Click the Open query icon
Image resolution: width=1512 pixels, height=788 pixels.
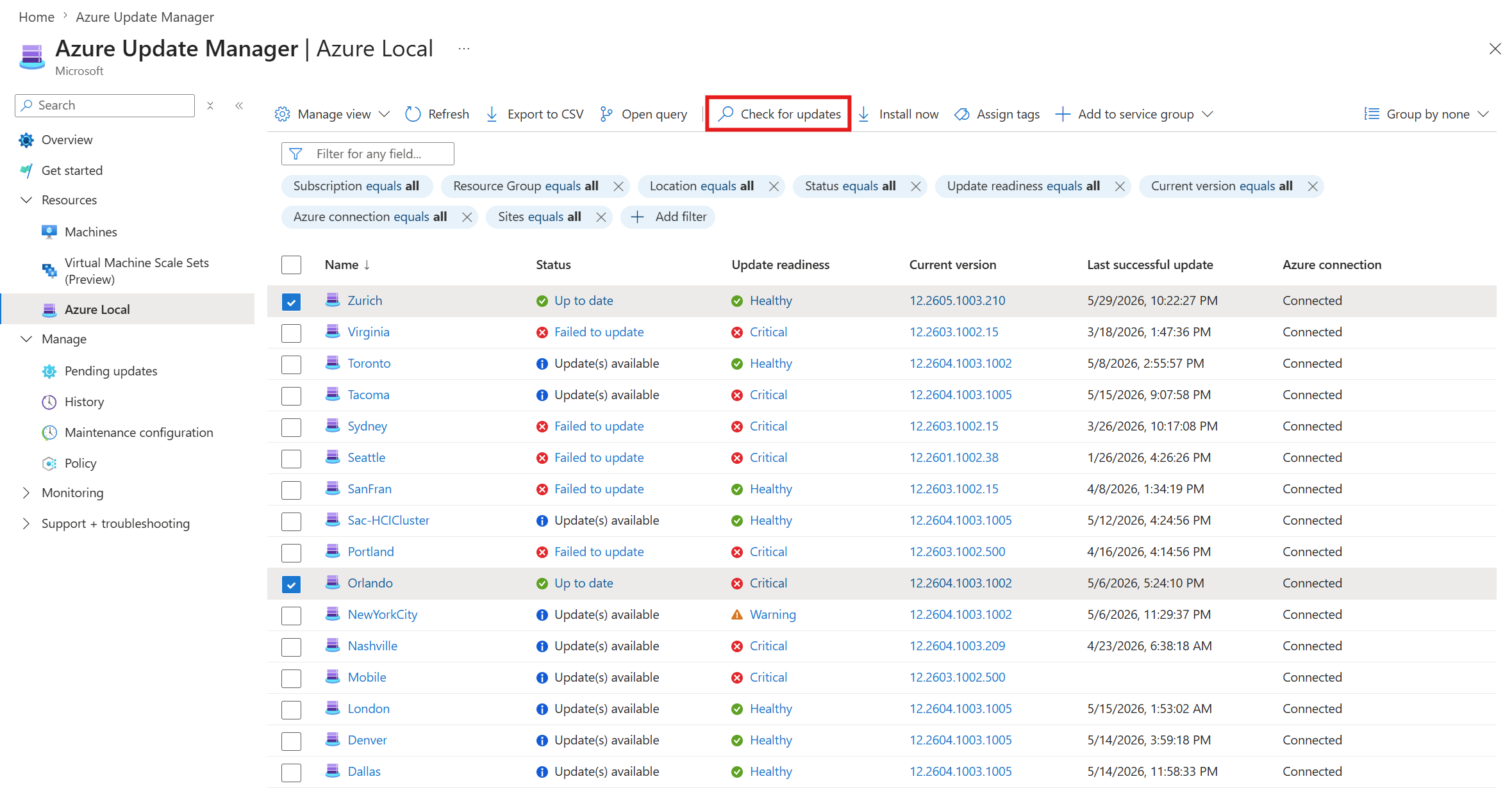click(606, 114)
